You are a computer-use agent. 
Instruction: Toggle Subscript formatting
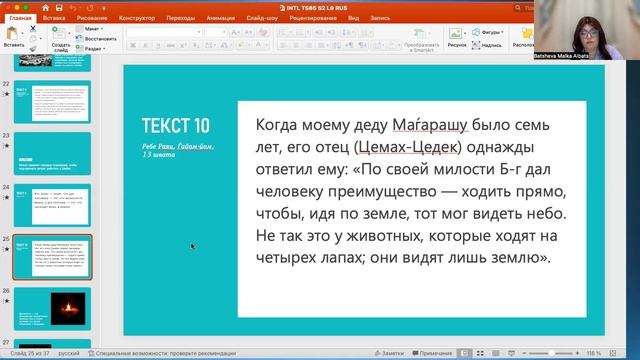[x=196, y=45]
